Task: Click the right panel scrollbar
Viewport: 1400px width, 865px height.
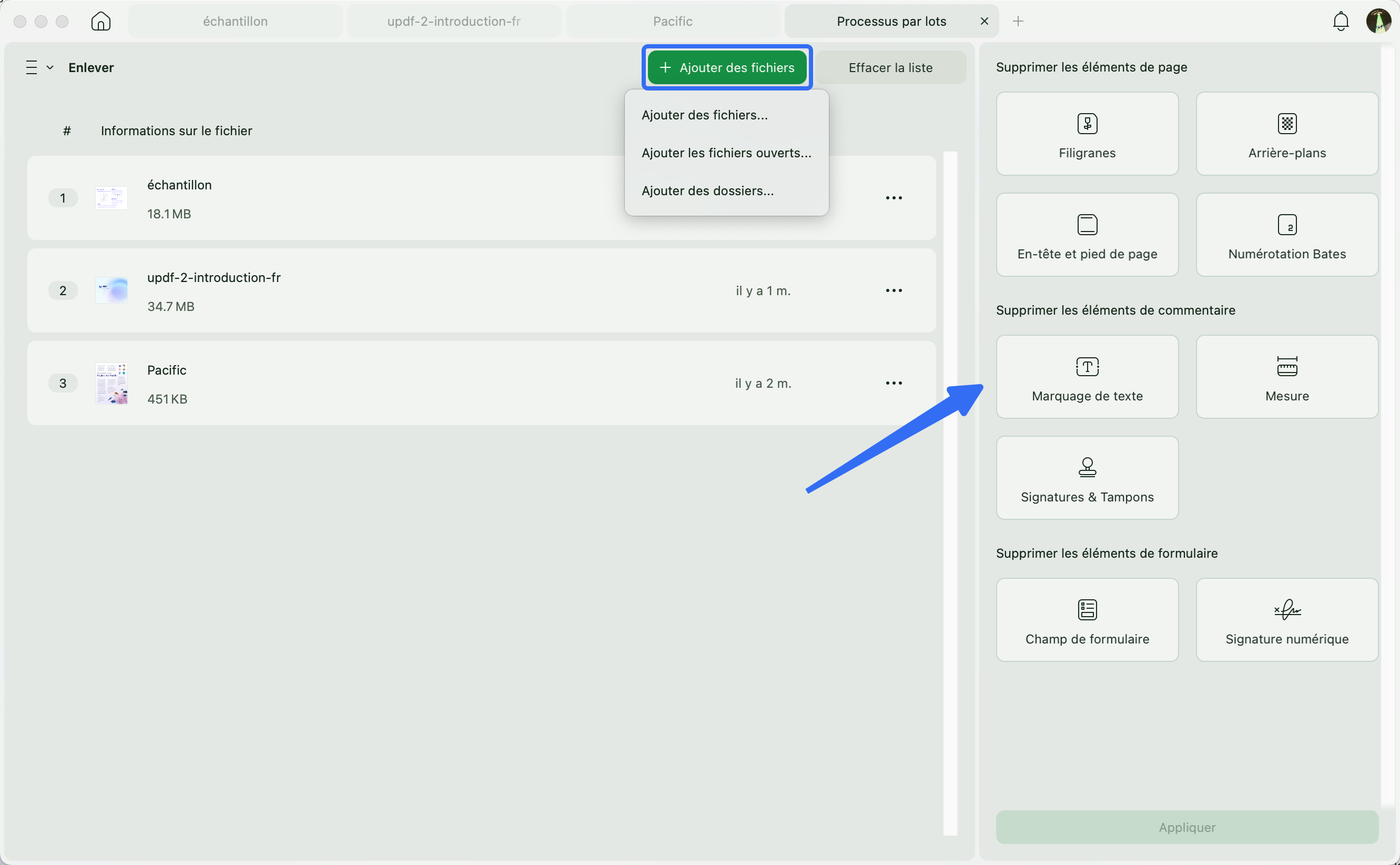Action: tap(1387, 426)
